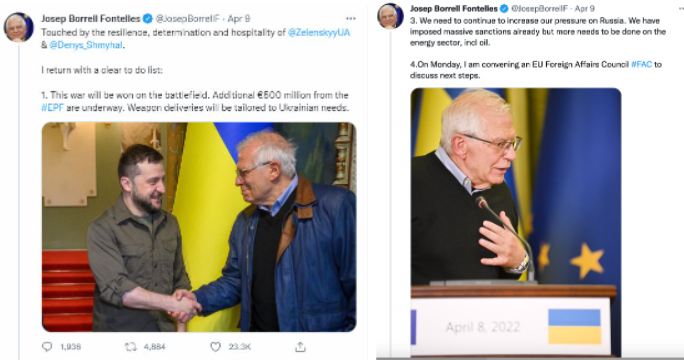This screenshot has width=684, height=360.
Task: Click the blue verified badge in left tweet
Action: pos(148,18)
